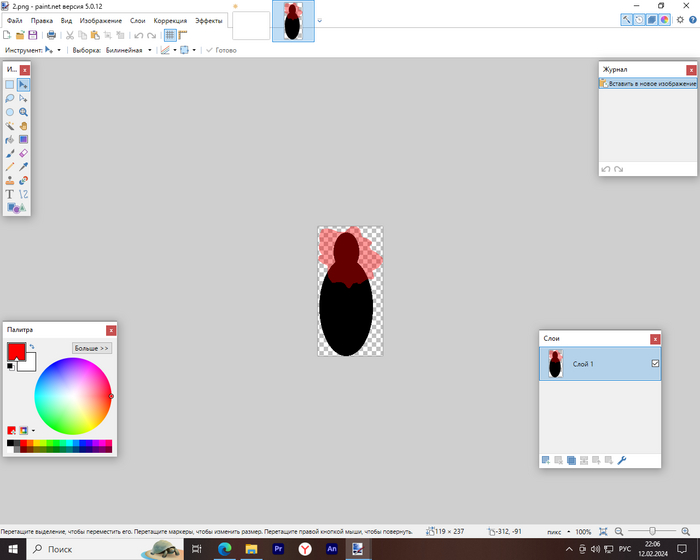Select the Paintbrush tool

[x=10, y=154]
